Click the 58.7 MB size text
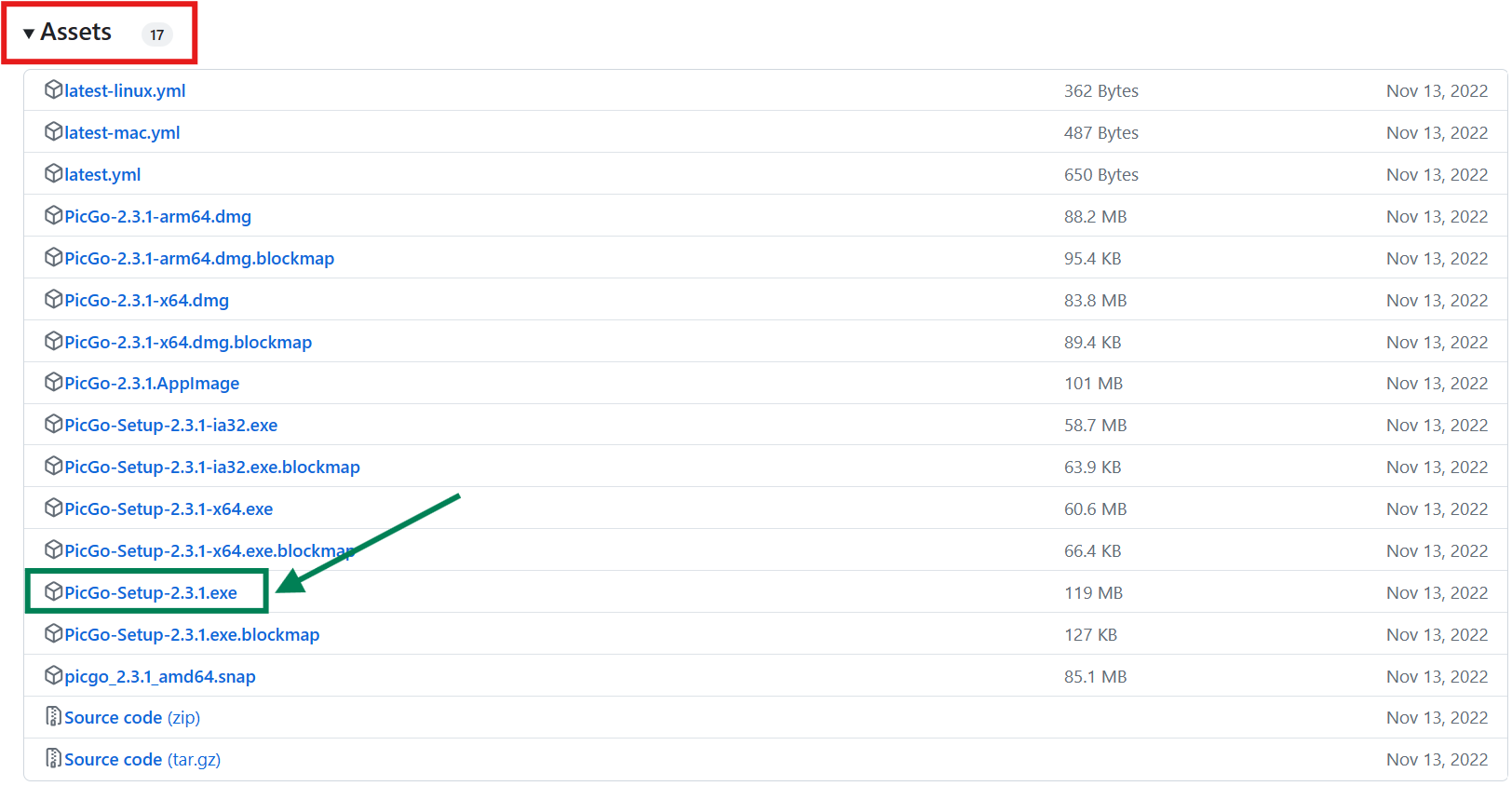The width and height of the screenshot is (1512, 786). coord(1096,425)
